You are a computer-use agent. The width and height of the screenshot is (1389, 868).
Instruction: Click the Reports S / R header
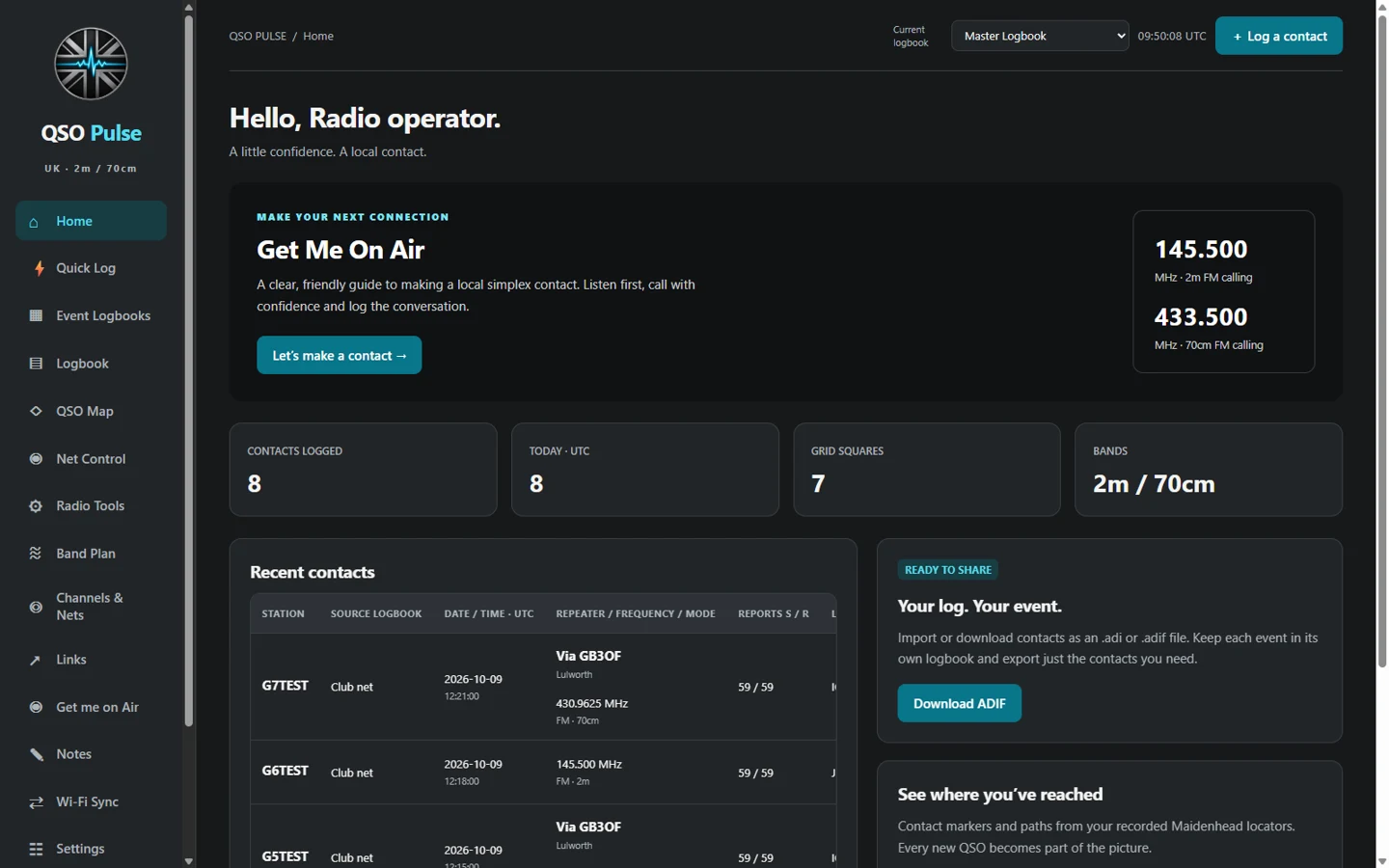(x=774, y=613)
